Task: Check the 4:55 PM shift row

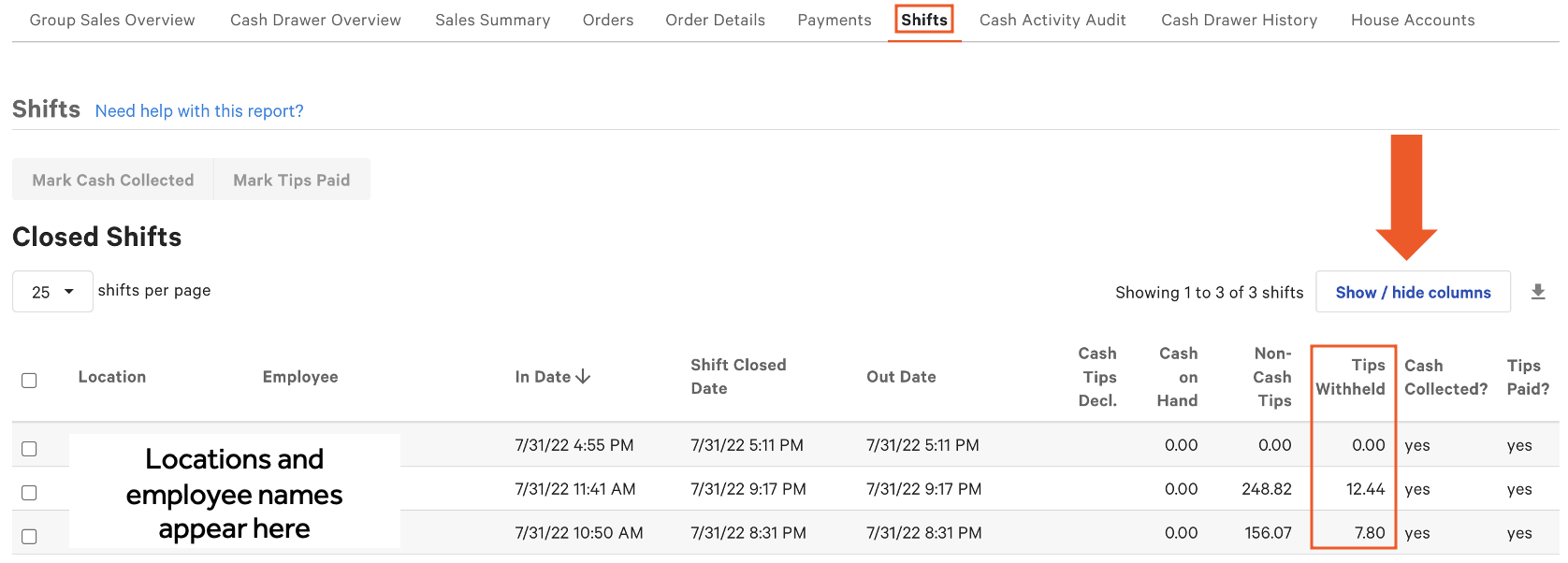Action: click(x=29, y=449)
